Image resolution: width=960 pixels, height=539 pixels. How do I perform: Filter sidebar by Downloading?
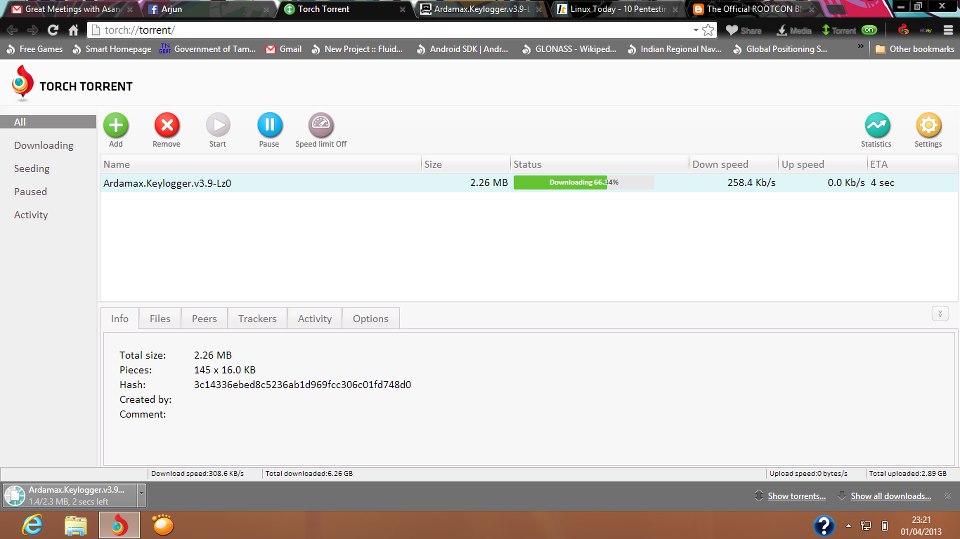pos(43,145)
